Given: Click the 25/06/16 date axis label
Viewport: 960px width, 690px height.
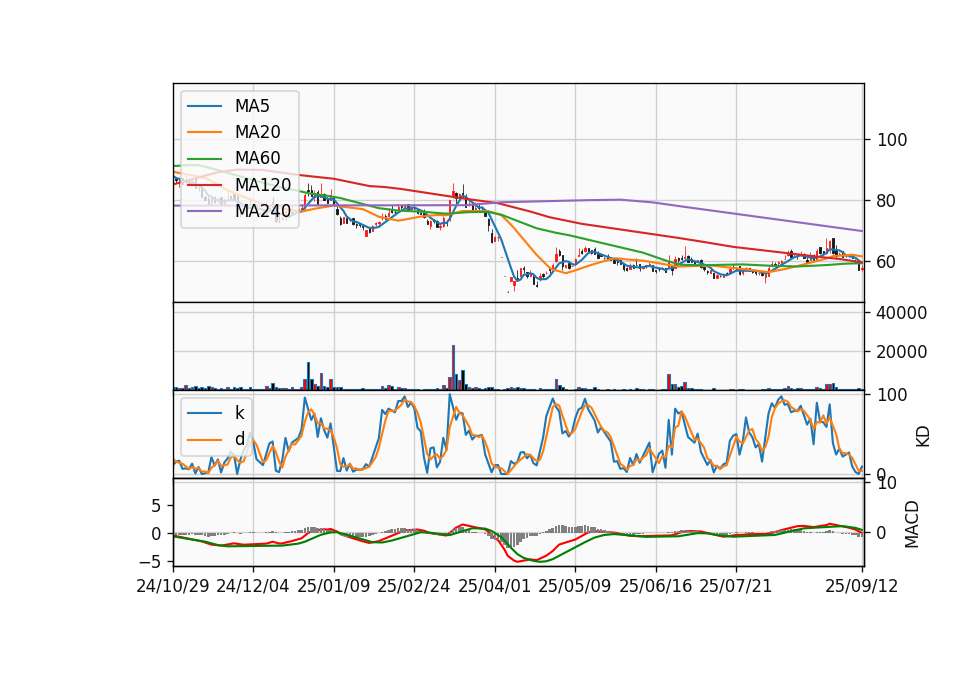Looking at the screenshot, I should [x=656, y=586].
